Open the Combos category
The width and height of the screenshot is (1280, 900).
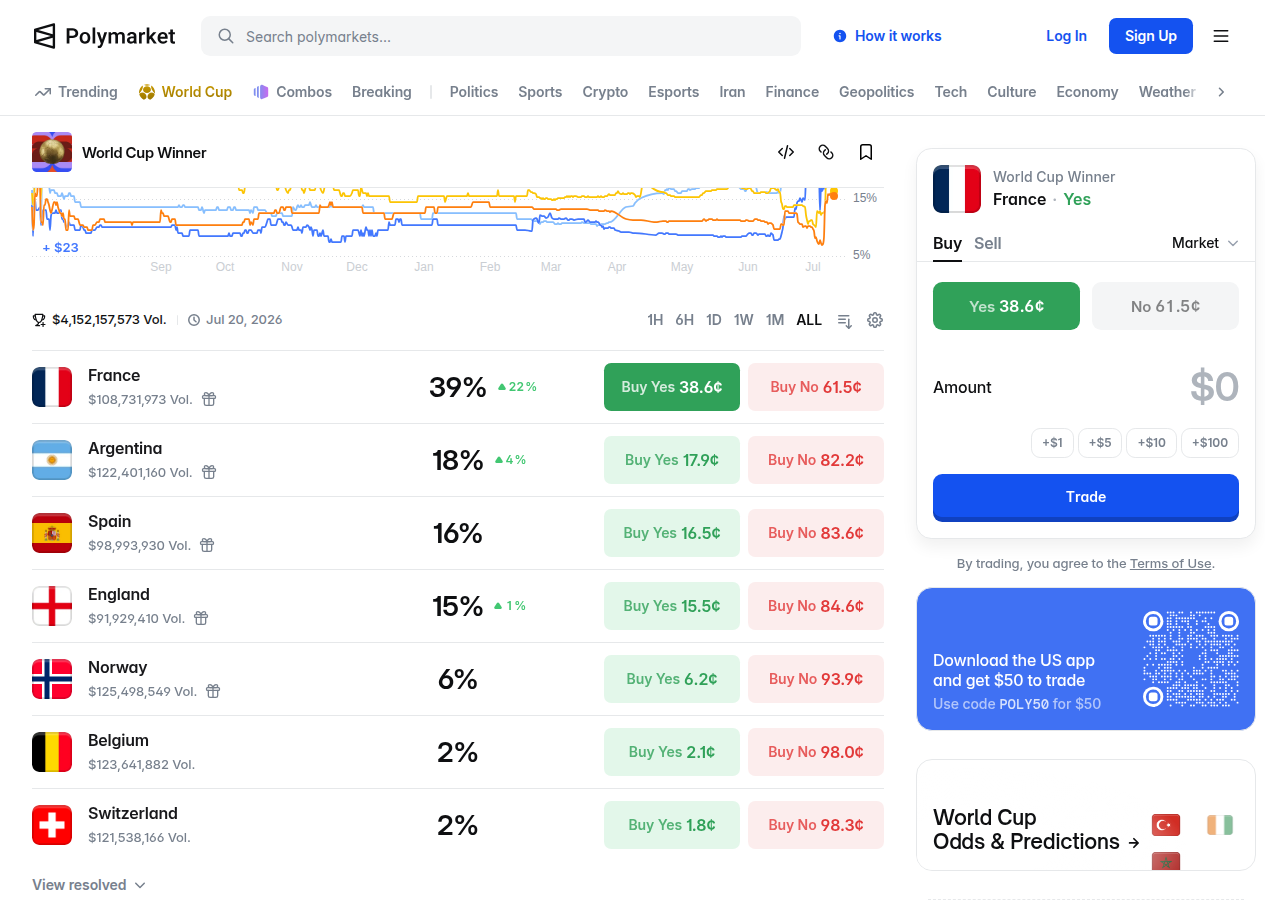pos(292,92)
